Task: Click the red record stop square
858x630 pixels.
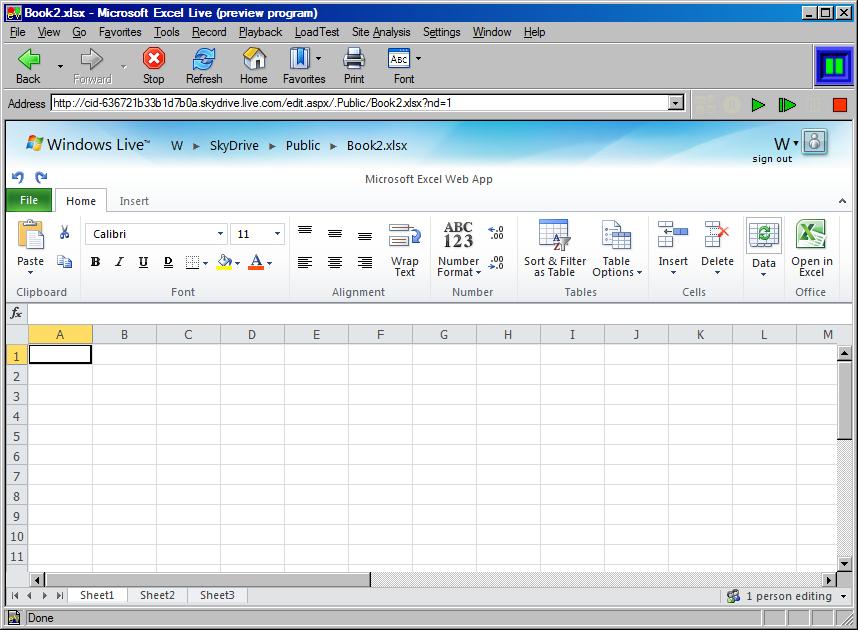Action: click(840, 105)
